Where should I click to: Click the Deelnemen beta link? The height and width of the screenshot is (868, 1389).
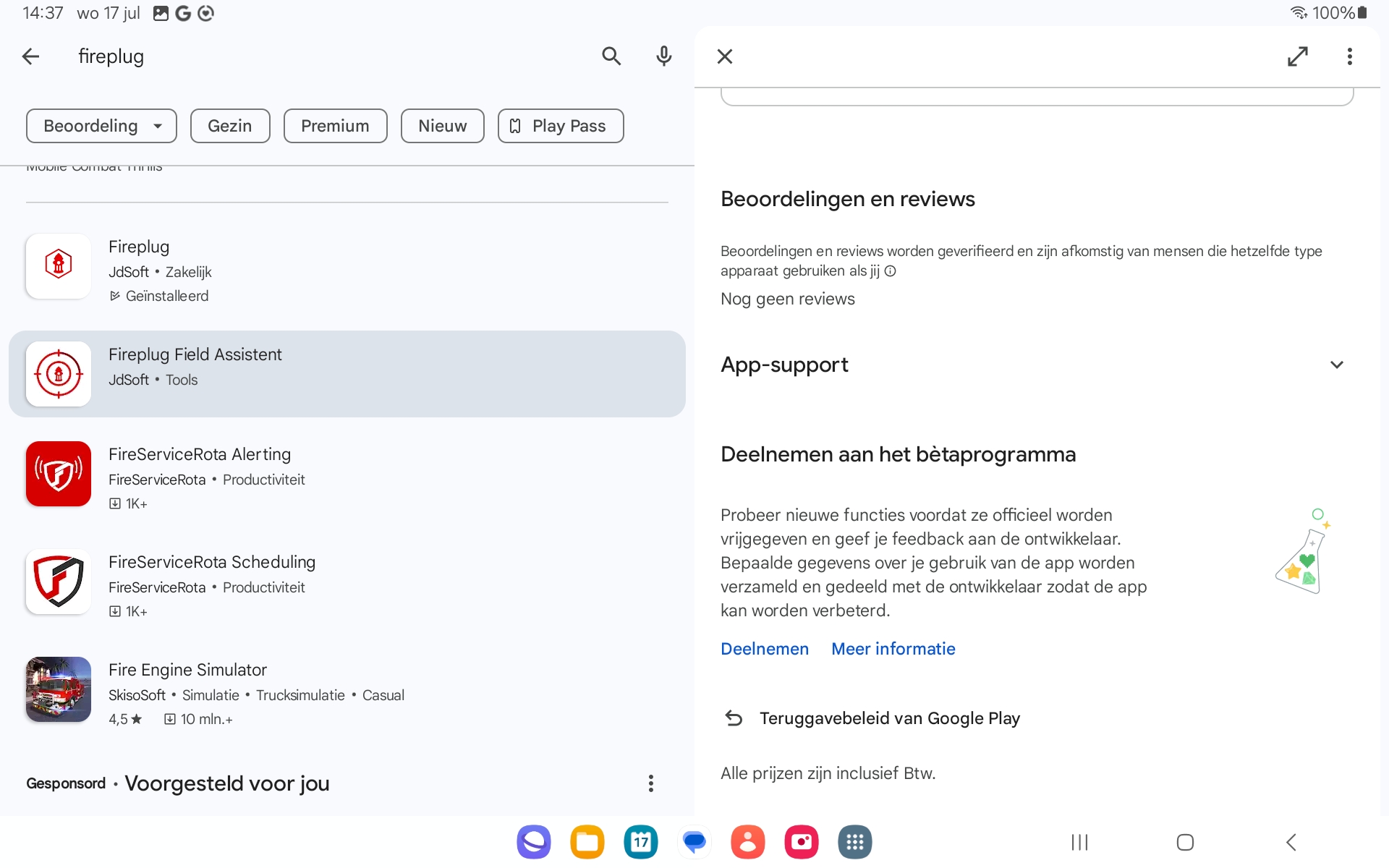764,649
